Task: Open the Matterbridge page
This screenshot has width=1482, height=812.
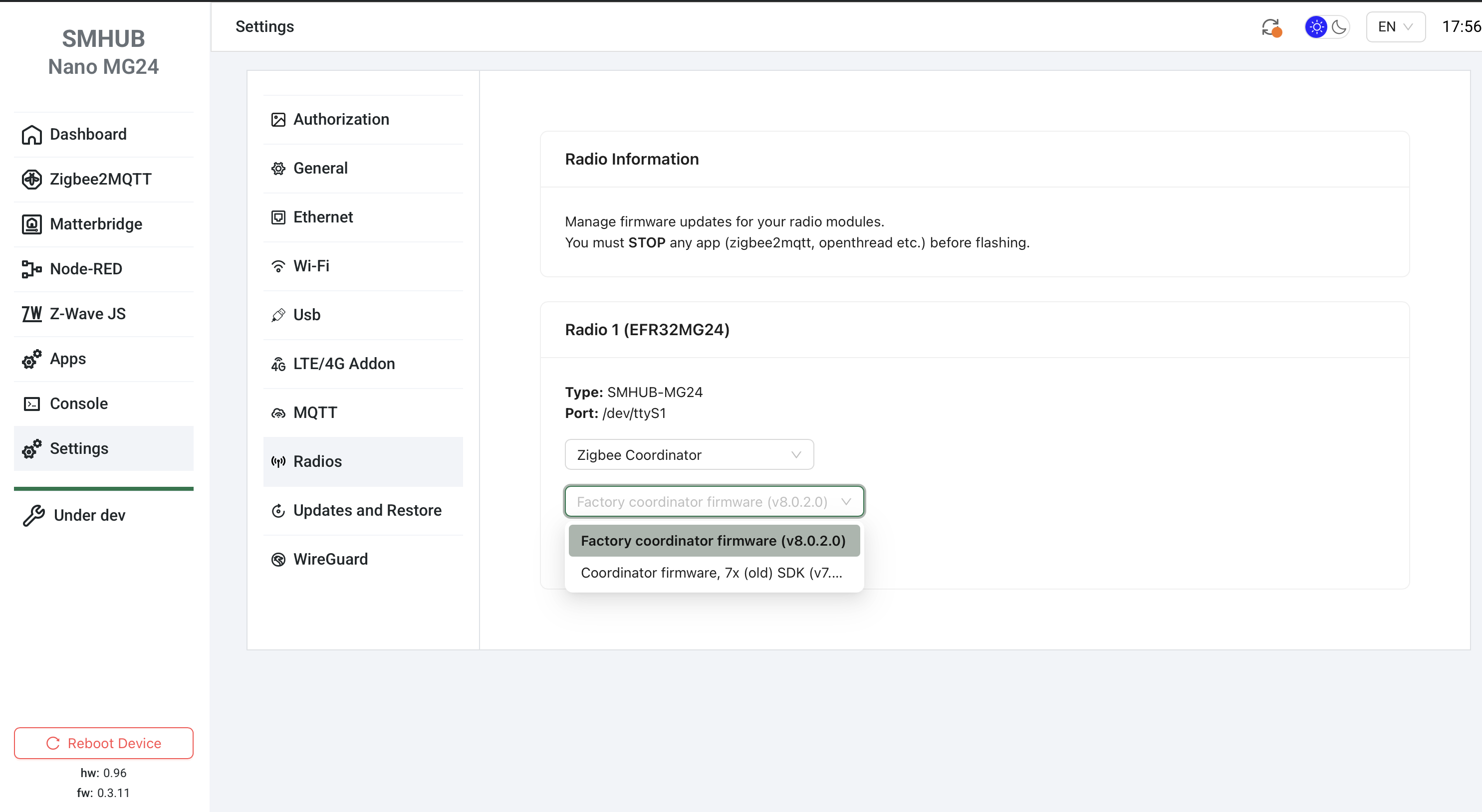Action: tap(104, 224)
